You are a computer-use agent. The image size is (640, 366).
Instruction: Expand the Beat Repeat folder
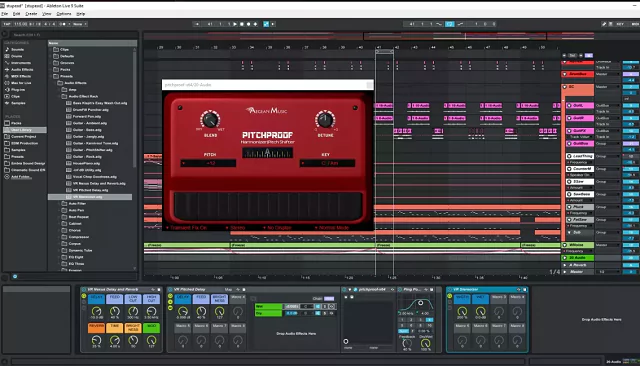tap(60, 217)
